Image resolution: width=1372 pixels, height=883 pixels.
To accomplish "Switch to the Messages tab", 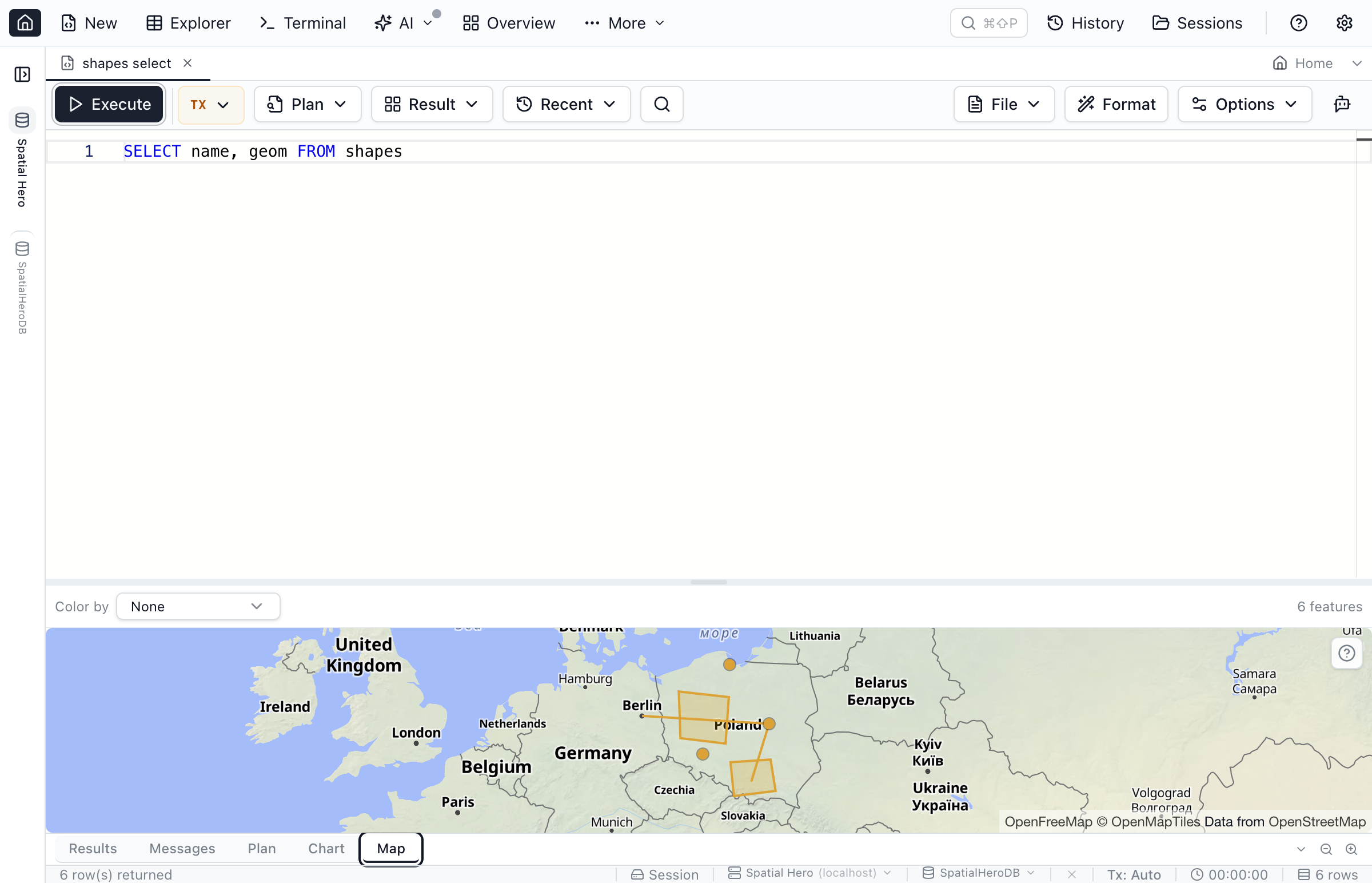I will coord(182,848).
